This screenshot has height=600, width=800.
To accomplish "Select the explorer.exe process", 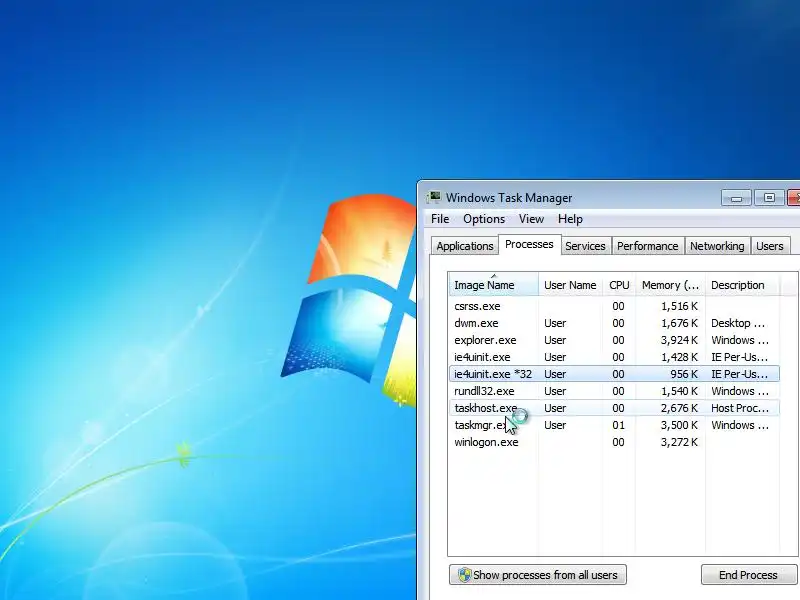I will [614, 340].
